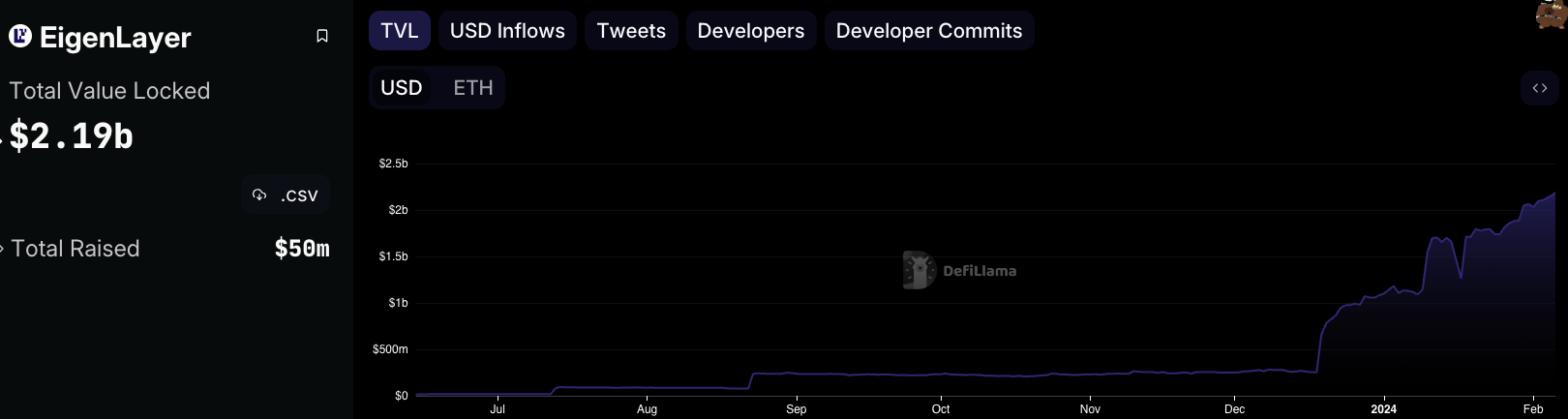Click the Feb x-axis label

click(x=1533, y=409)
